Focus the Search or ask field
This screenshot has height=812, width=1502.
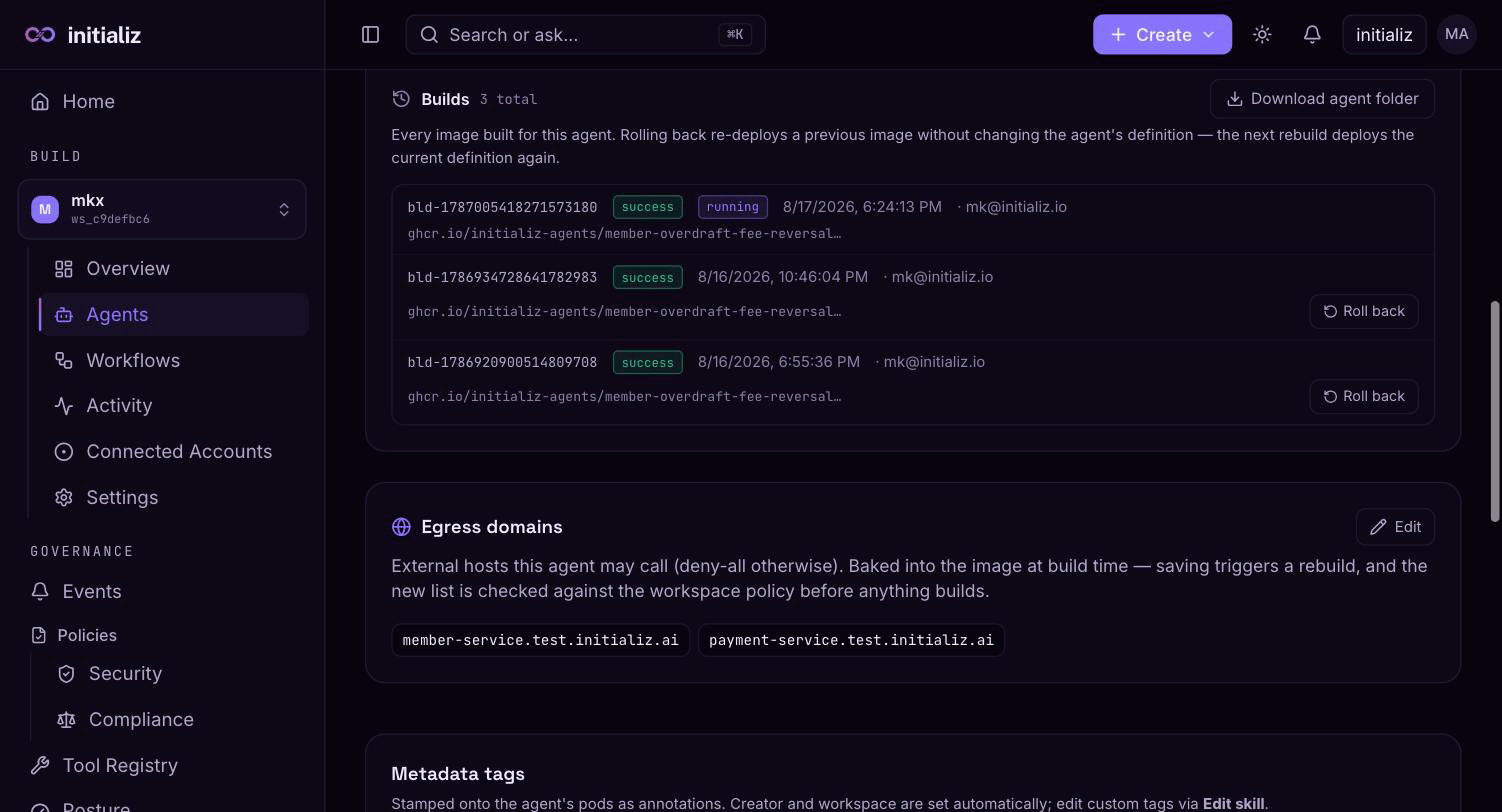585,35
